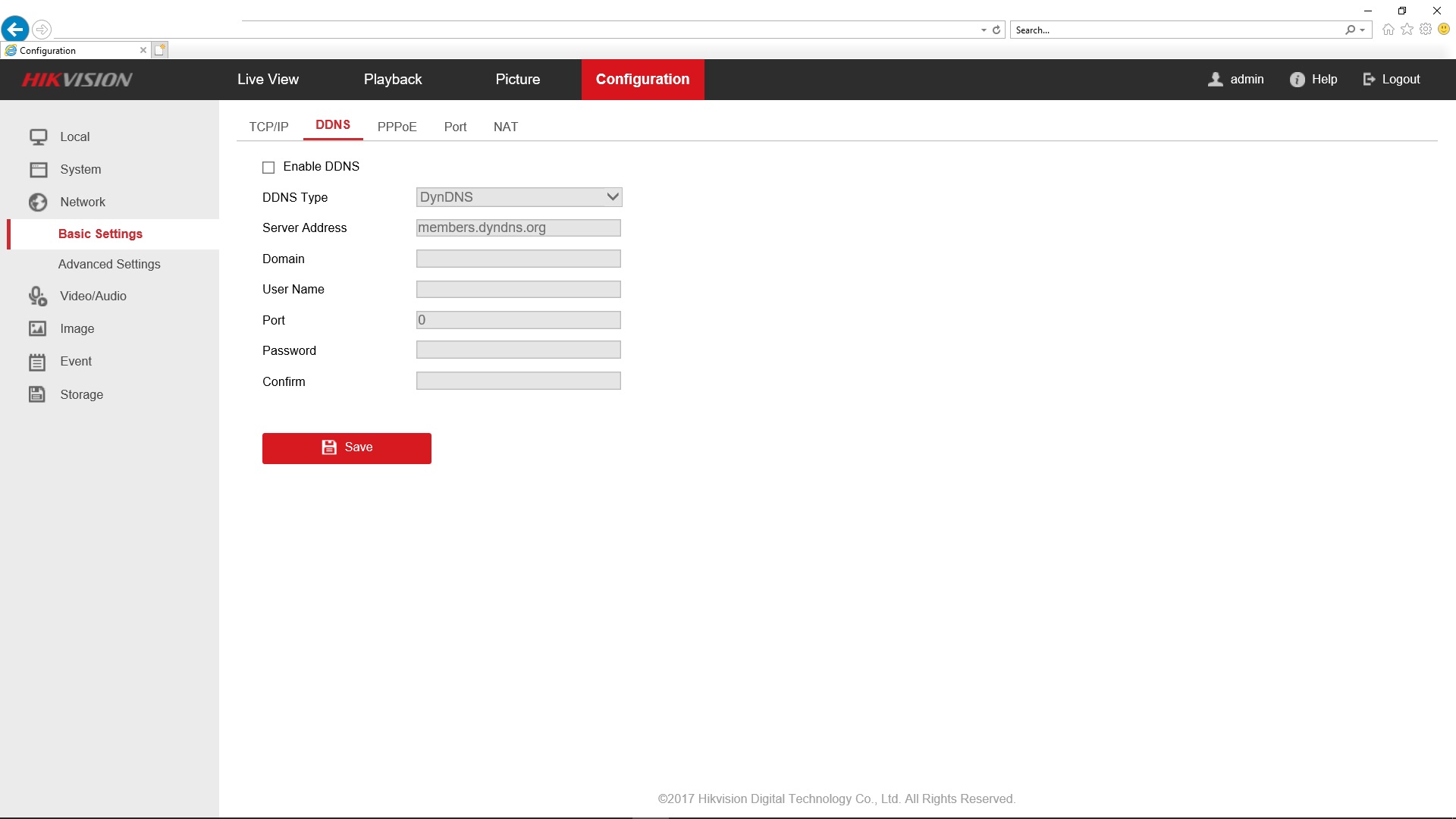This screenshot has width=1456, height=819.
Task: Open Advanced Settings in sidebar
Action: [109, 264]
